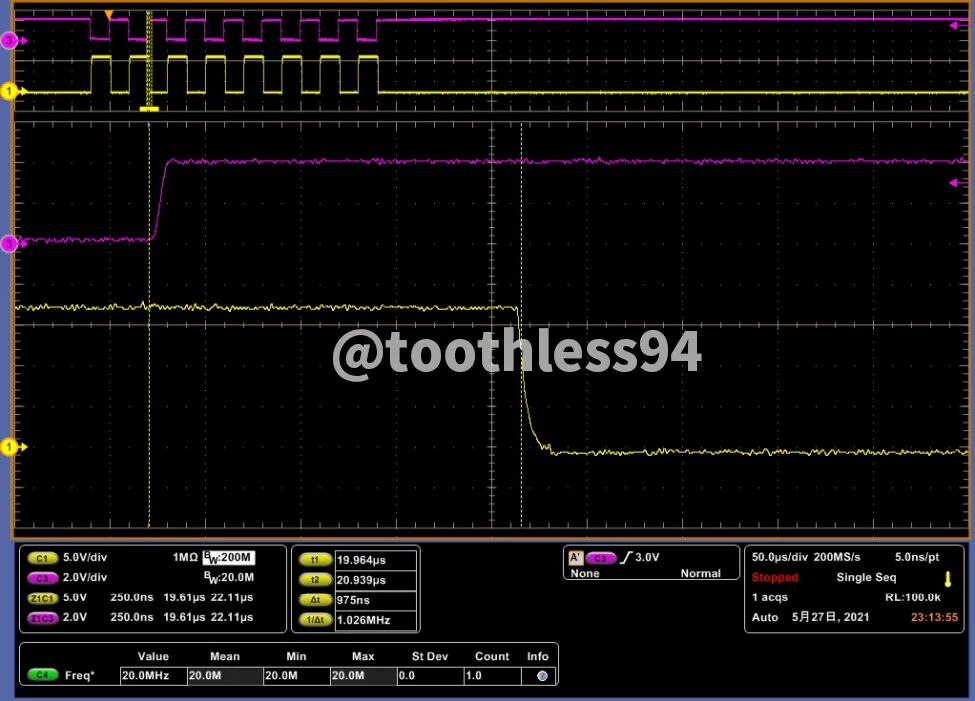This screenshot has width=975, height=701.
Task: Click the Min column header
Action: (296, 656)
